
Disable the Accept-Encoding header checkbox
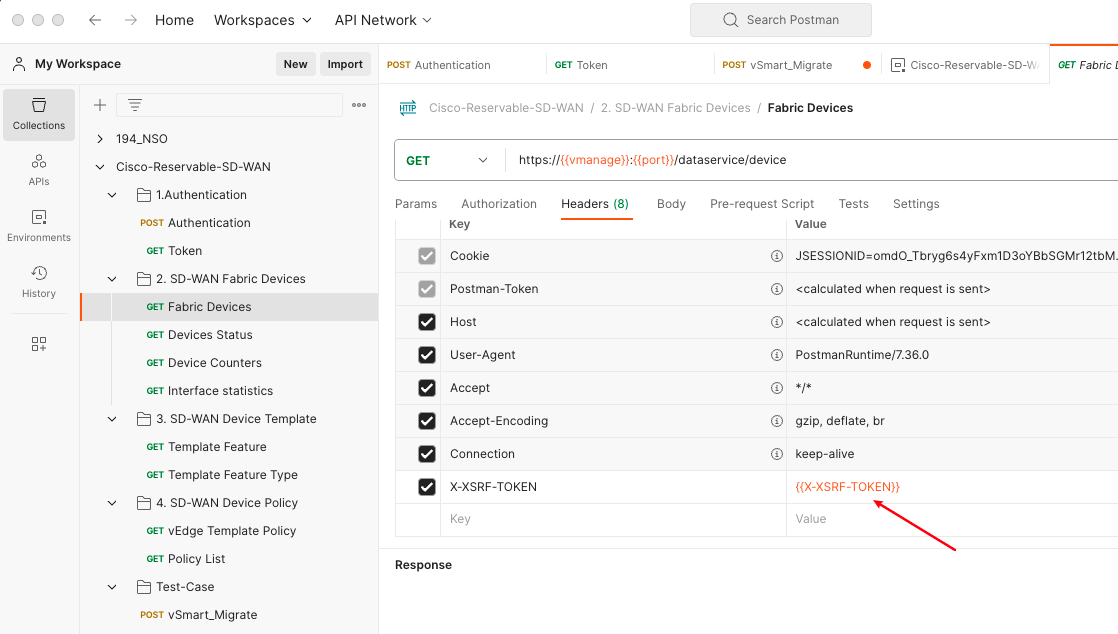click(427, 421)
